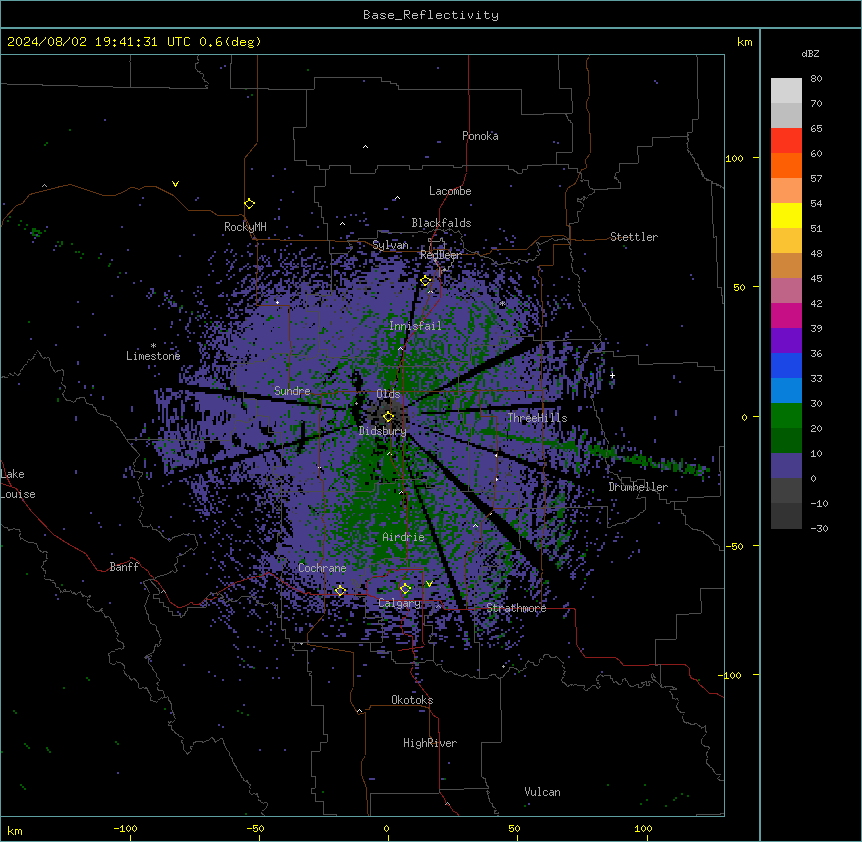This screenshot has height=842, width=862.
Task: Click the Banff city label
Action: click(124, 567)
